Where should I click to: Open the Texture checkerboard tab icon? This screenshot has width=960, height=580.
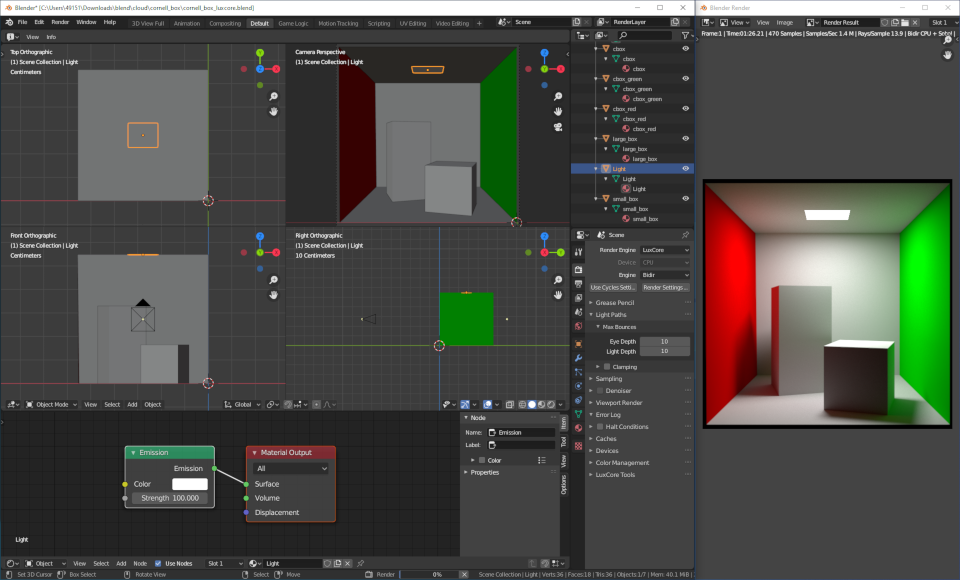[x=579, y=446]
